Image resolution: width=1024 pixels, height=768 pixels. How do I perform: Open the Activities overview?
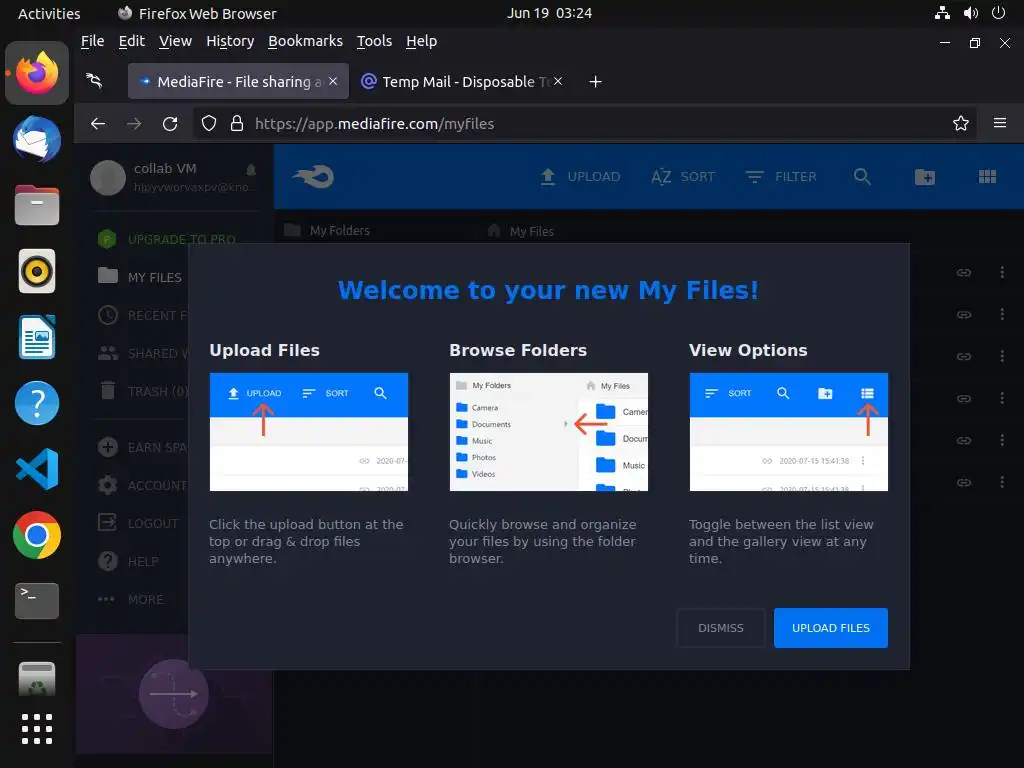pos(49,13)
